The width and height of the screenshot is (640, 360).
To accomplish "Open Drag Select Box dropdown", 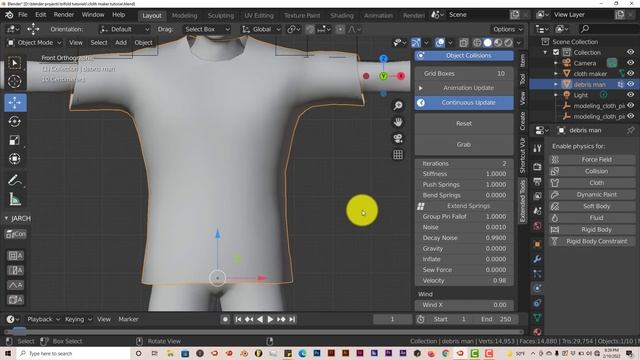I will [206, 29].
